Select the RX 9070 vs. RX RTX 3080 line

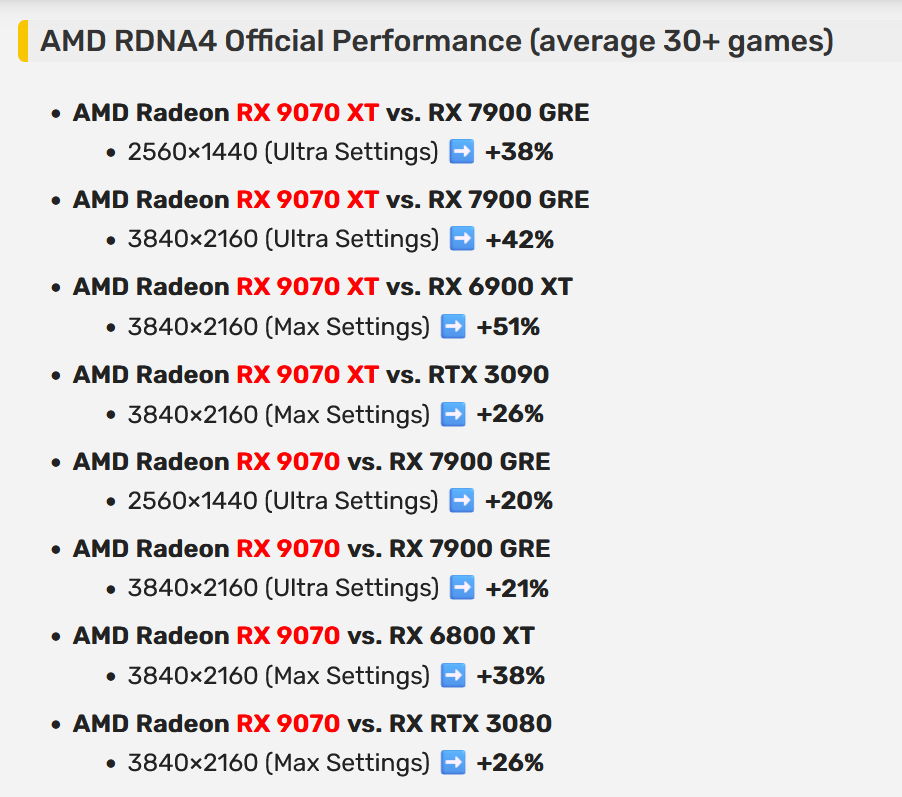[x=312, y=723]
